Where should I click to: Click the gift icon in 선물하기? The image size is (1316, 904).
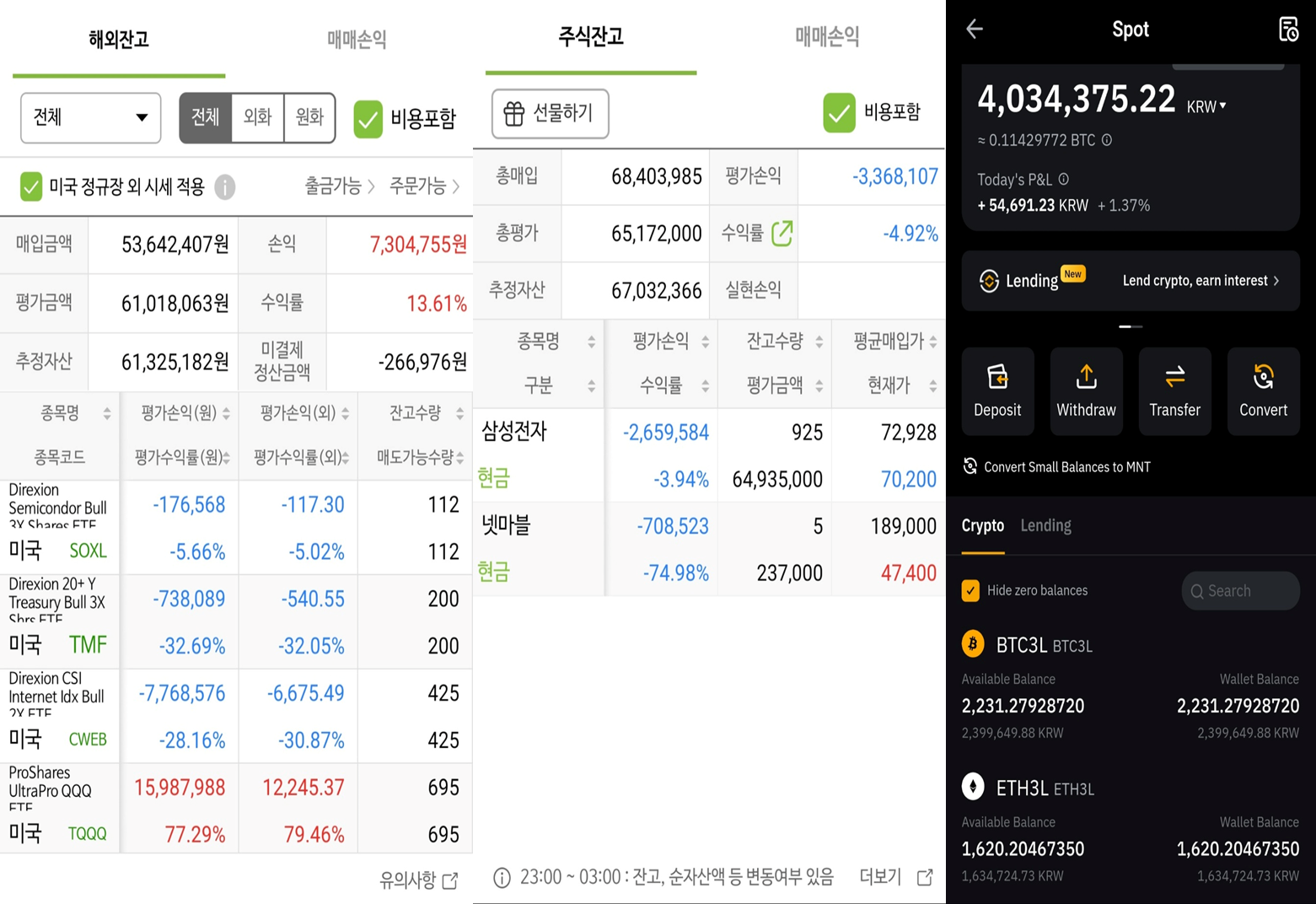click(x=513, y=113)
